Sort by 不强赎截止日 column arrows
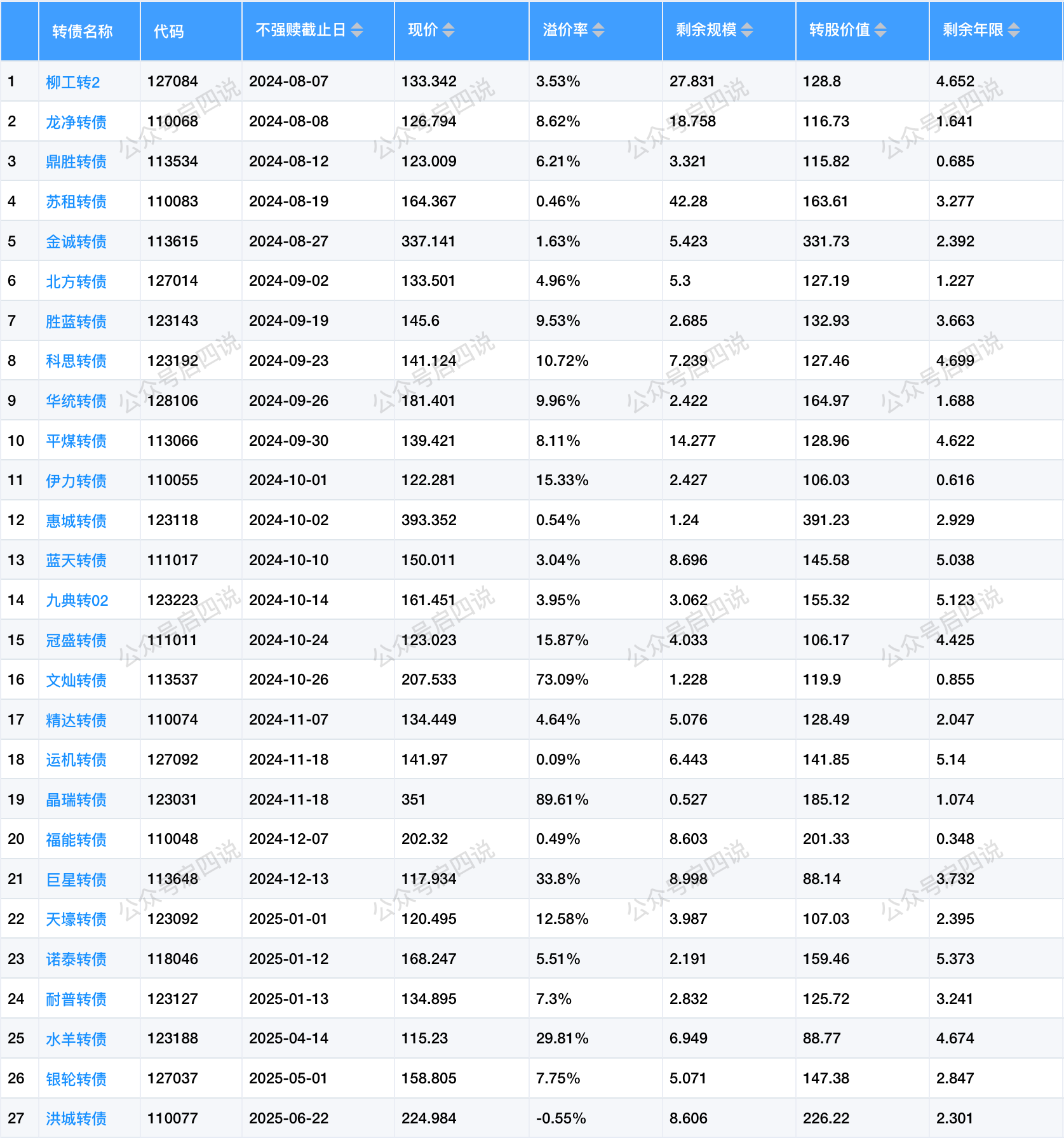 pyautogui.click(x=357, y=30)
